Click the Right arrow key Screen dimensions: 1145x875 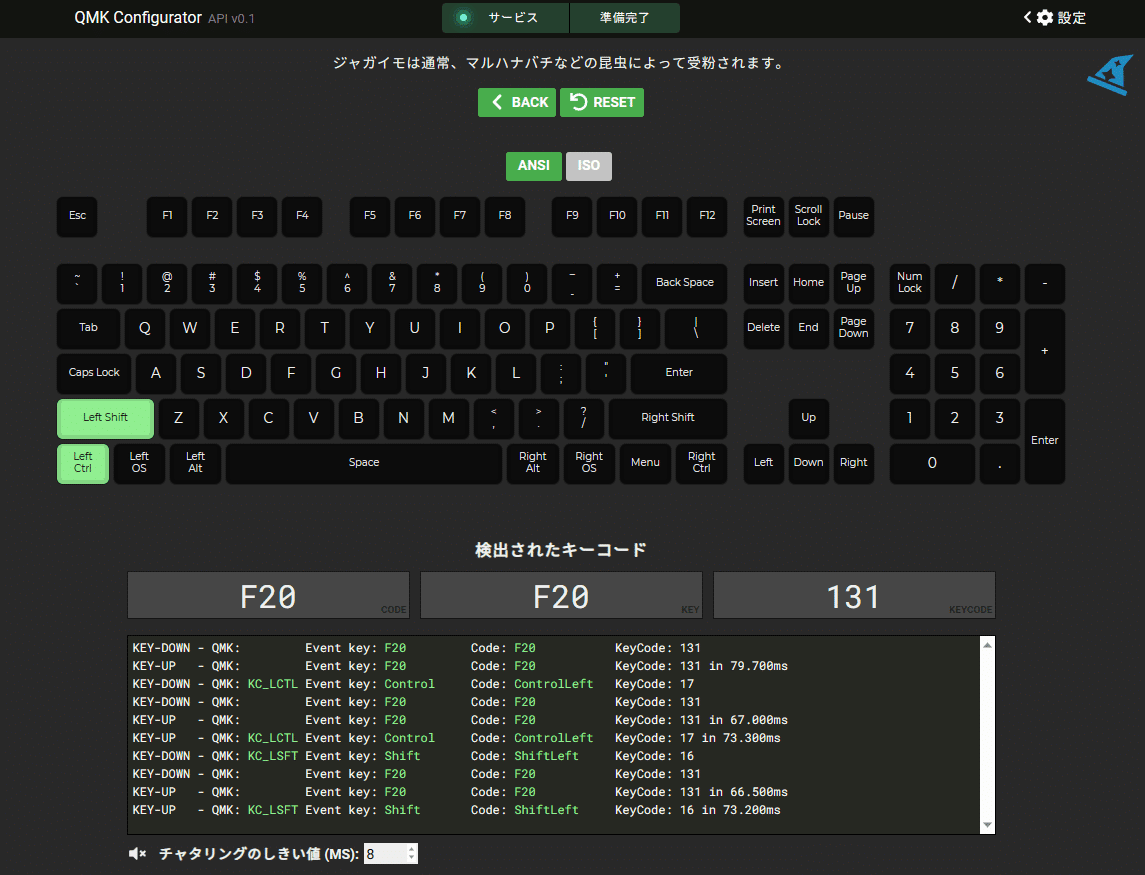click(x=854, y=463)
